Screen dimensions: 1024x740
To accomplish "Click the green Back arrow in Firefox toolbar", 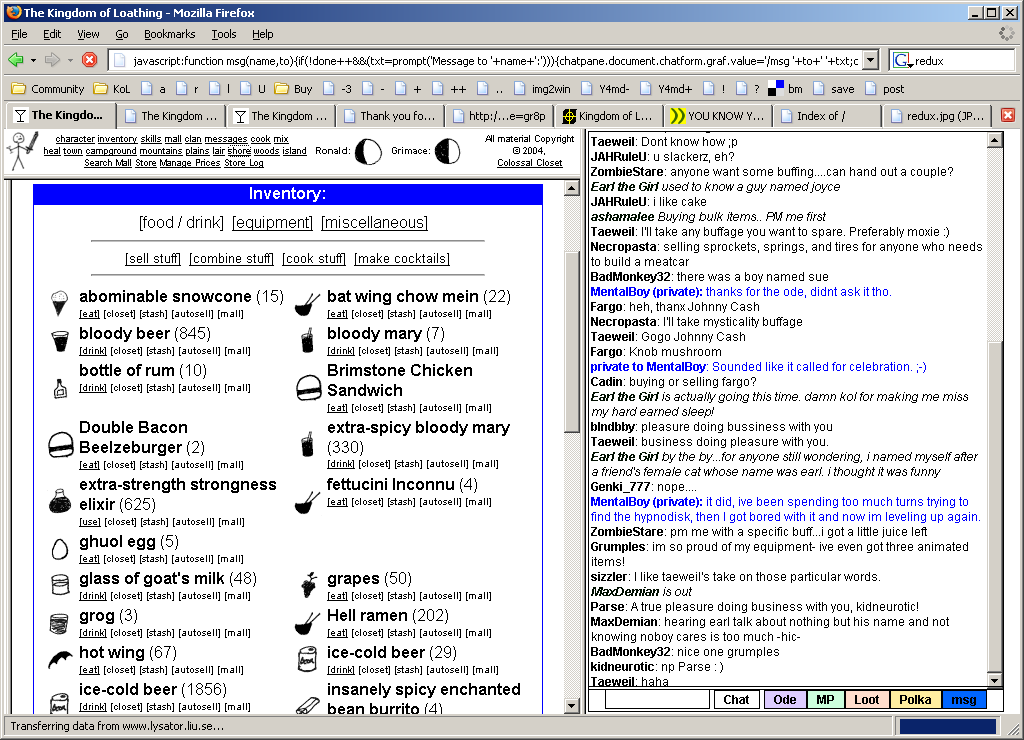I will coord(16,60).
